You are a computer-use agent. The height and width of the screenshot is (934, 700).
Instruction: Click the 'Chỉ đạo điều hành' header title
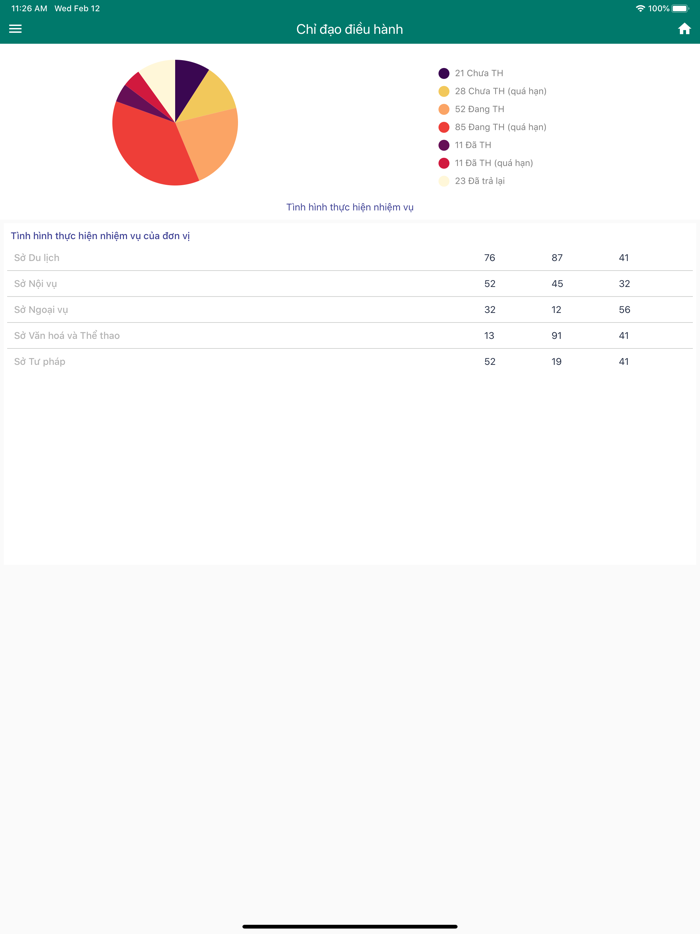pos(350,29)
